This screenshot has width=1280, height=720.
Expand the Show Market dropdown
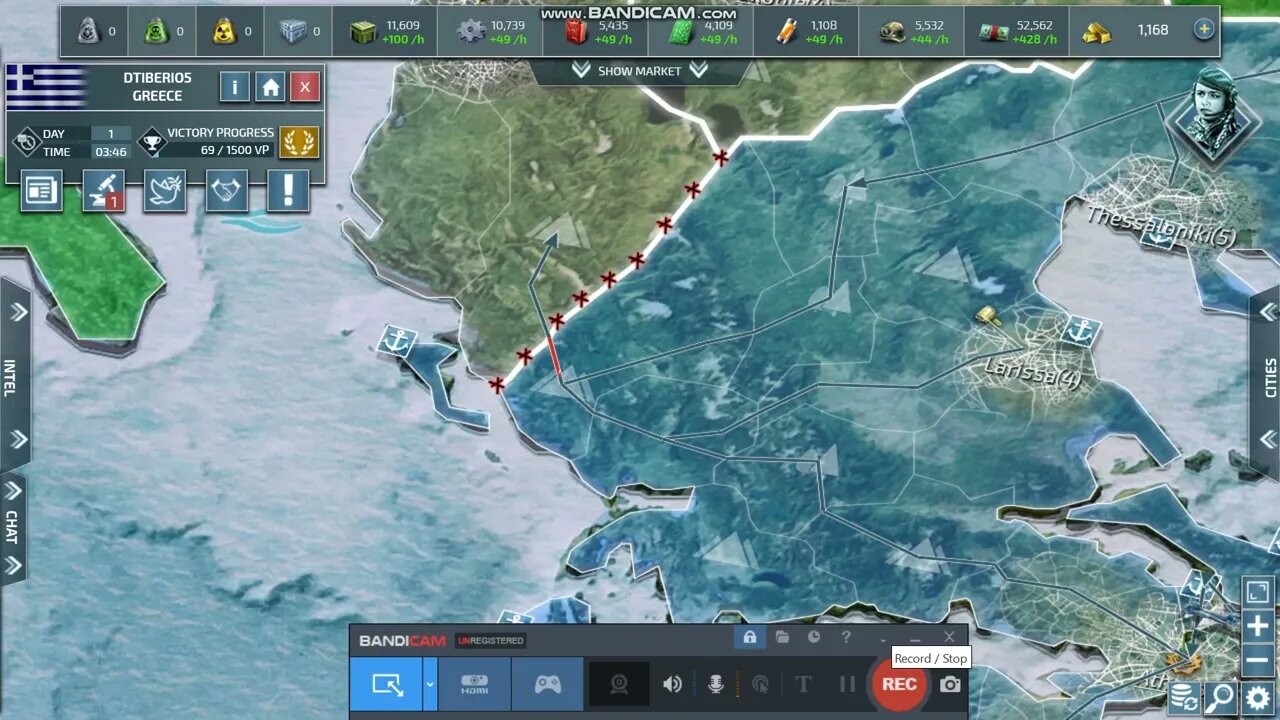point(639,71)
